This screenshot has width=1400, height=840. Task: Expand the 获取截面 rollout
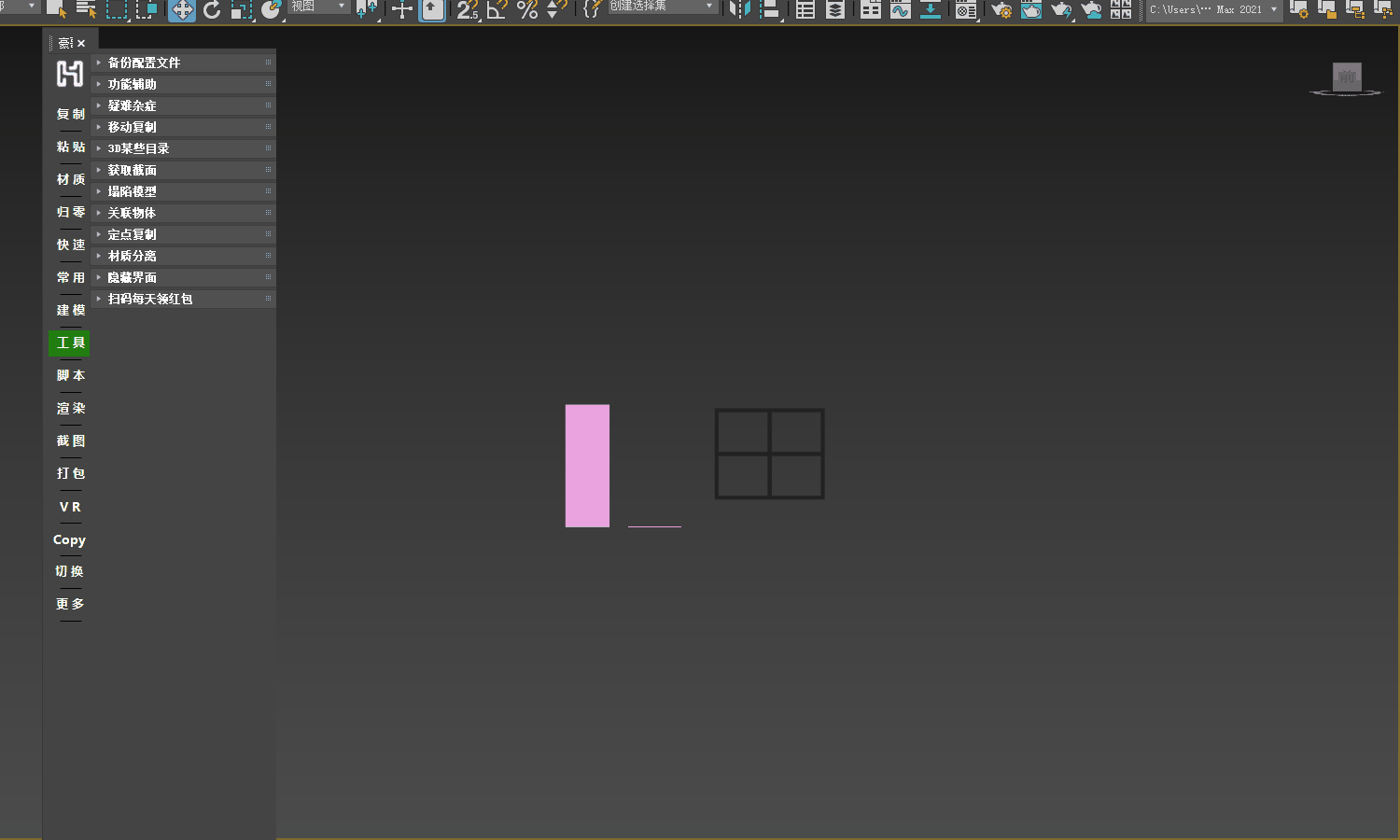(x=184, y=170)
